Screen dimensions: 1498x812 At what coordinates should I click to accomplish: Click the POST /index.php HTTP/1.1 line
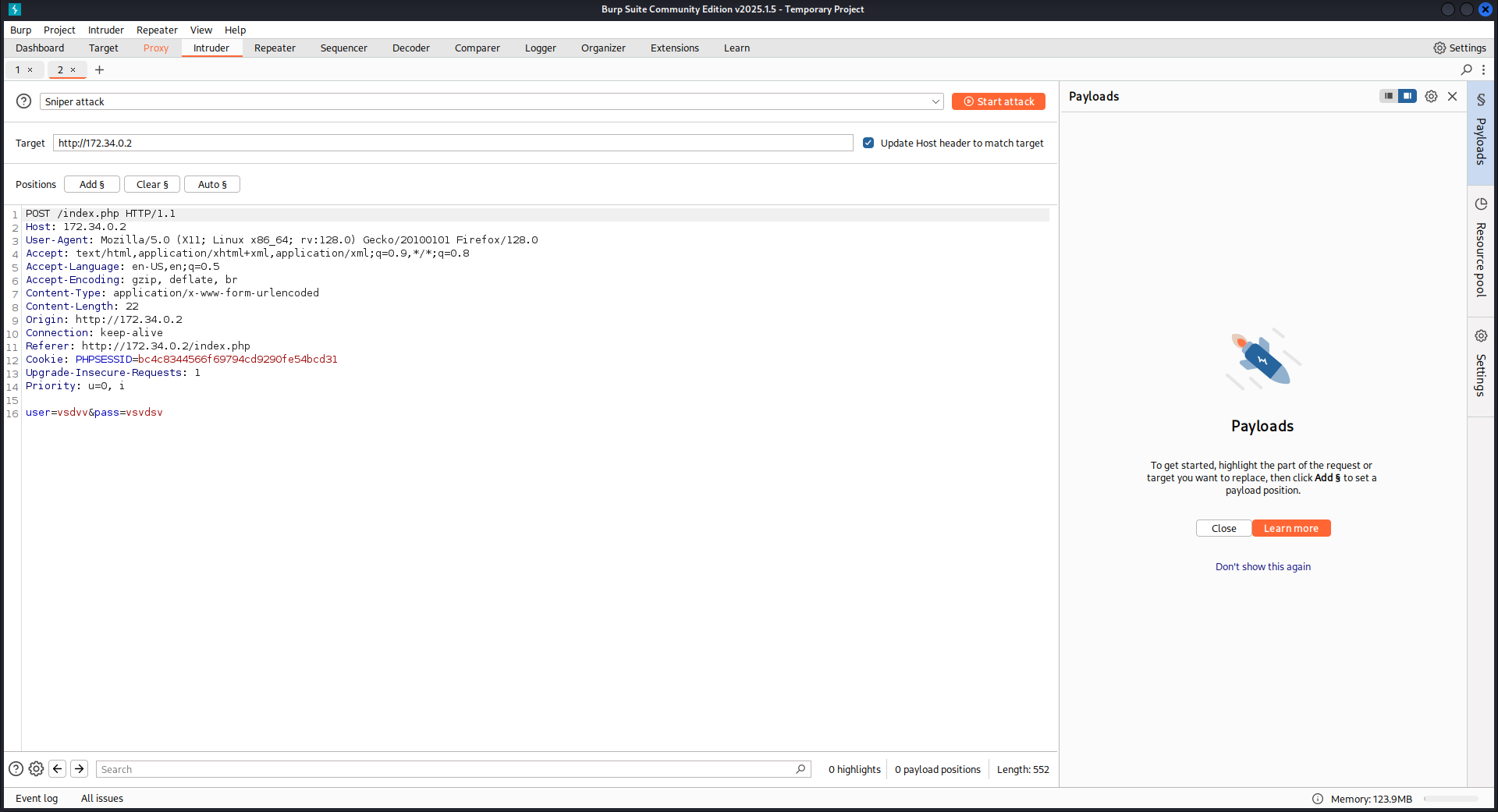pos(101,214)
